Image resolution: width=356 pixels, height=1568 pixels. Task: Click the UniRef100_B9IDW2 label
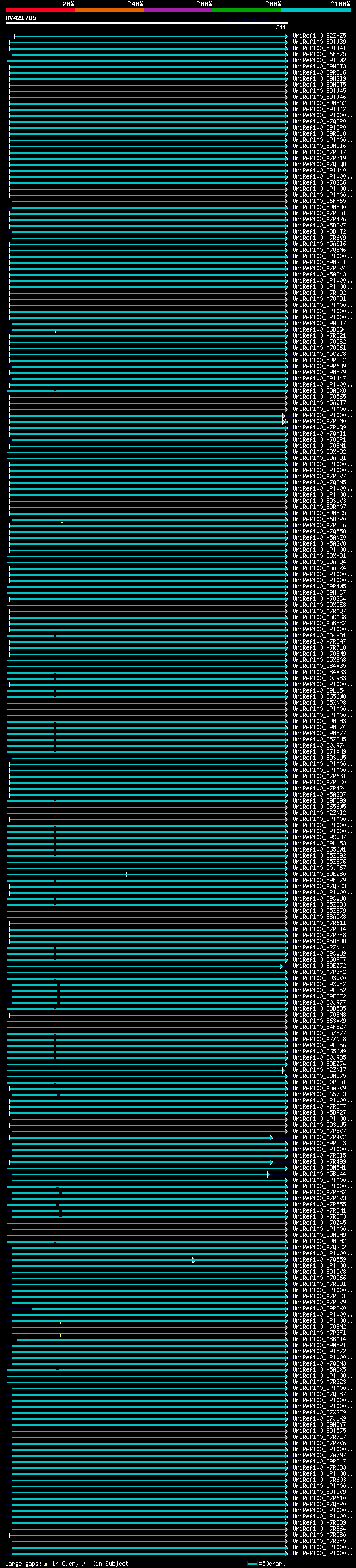click(x=319, y=60)
